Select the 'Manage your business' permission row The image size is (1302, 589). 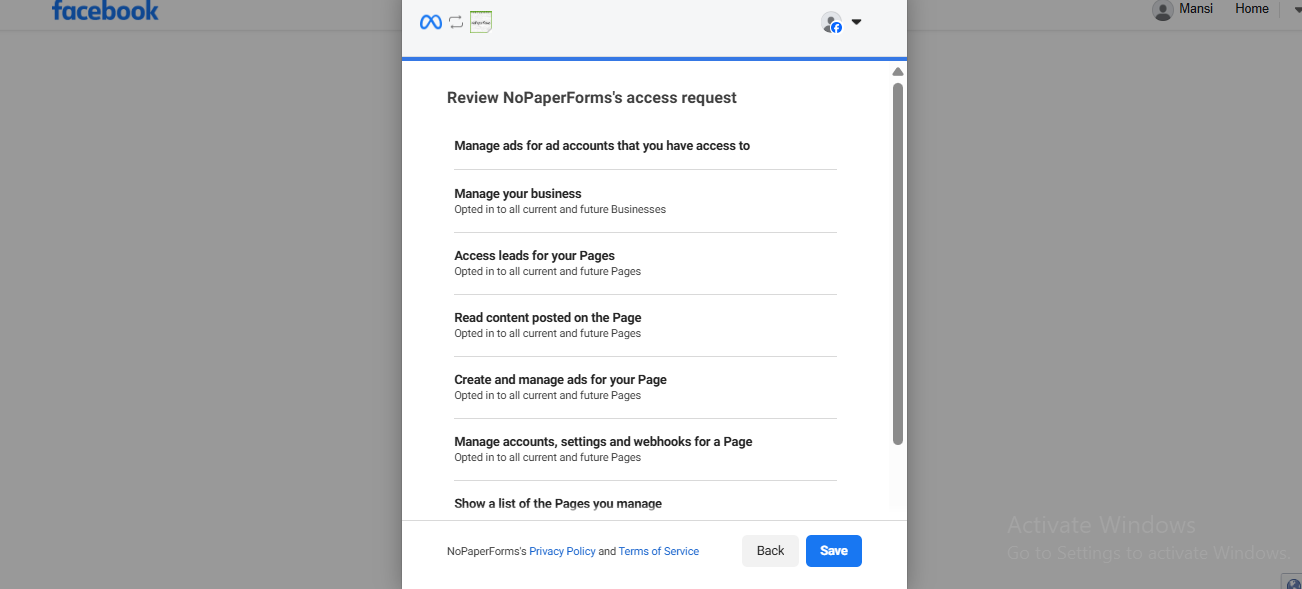coord(518,194)
